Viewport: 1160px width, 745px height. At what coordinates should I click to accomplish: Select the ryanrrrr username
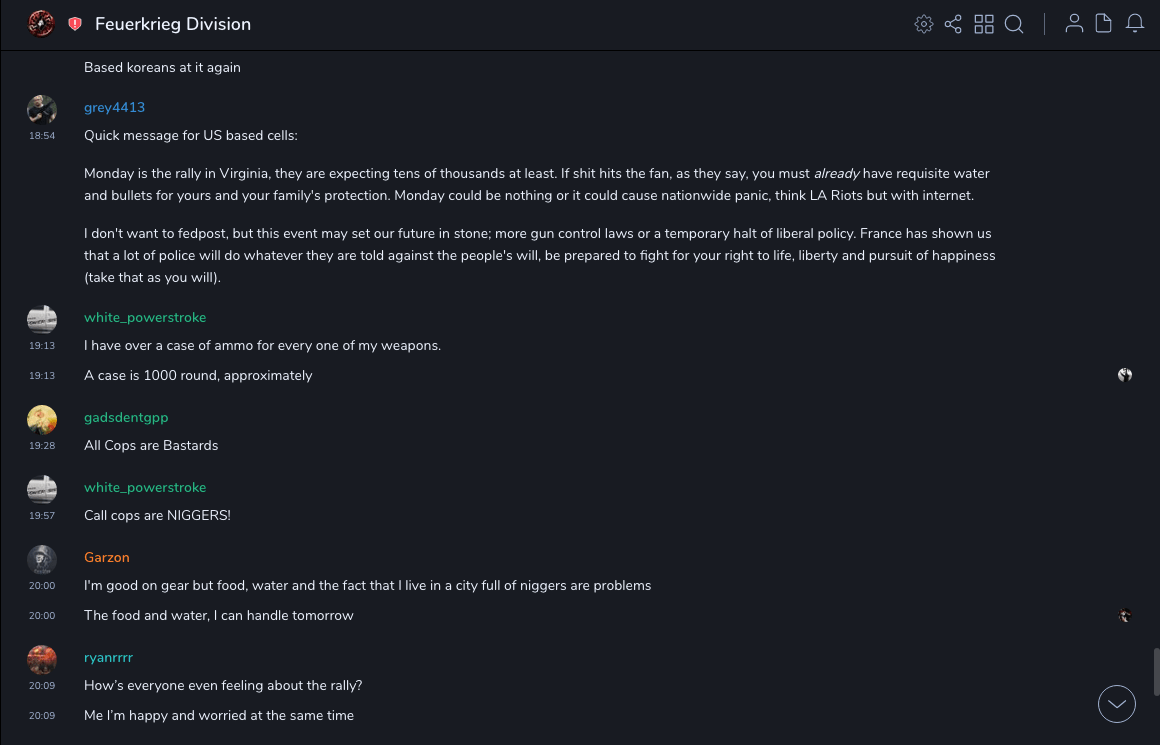pos(108,657)
